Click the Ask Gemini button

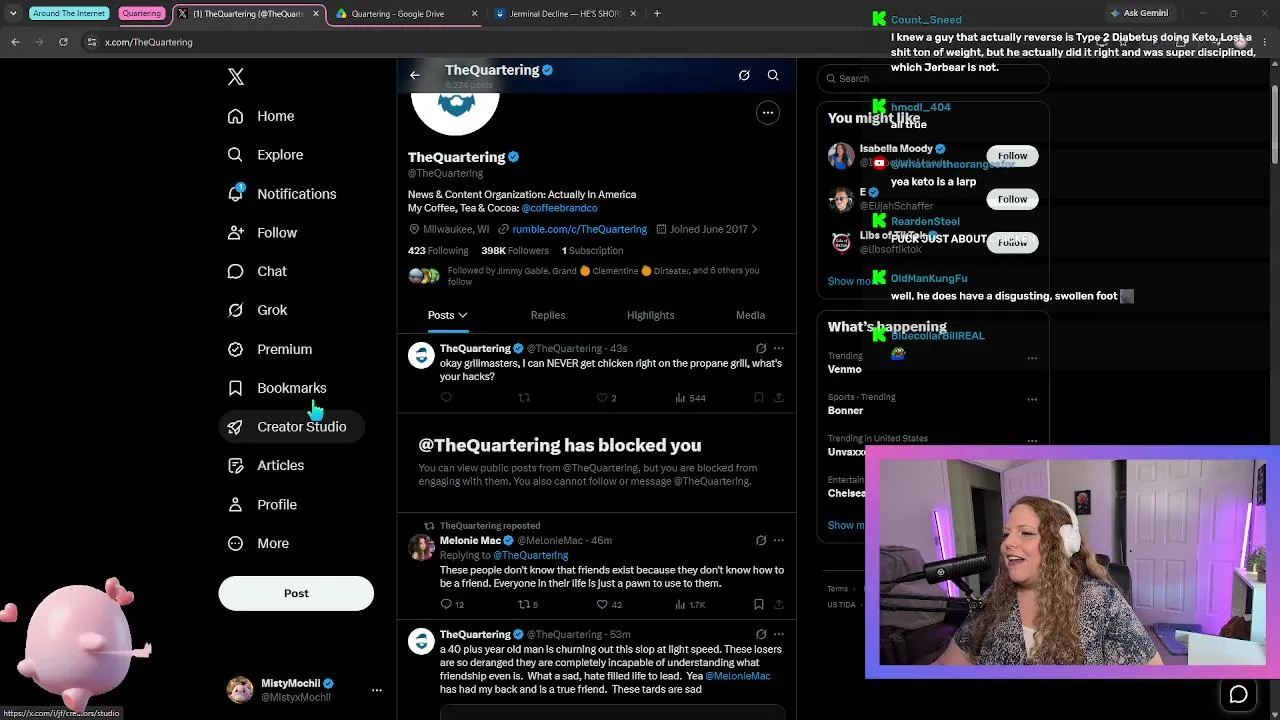[x=1138, y=14]
